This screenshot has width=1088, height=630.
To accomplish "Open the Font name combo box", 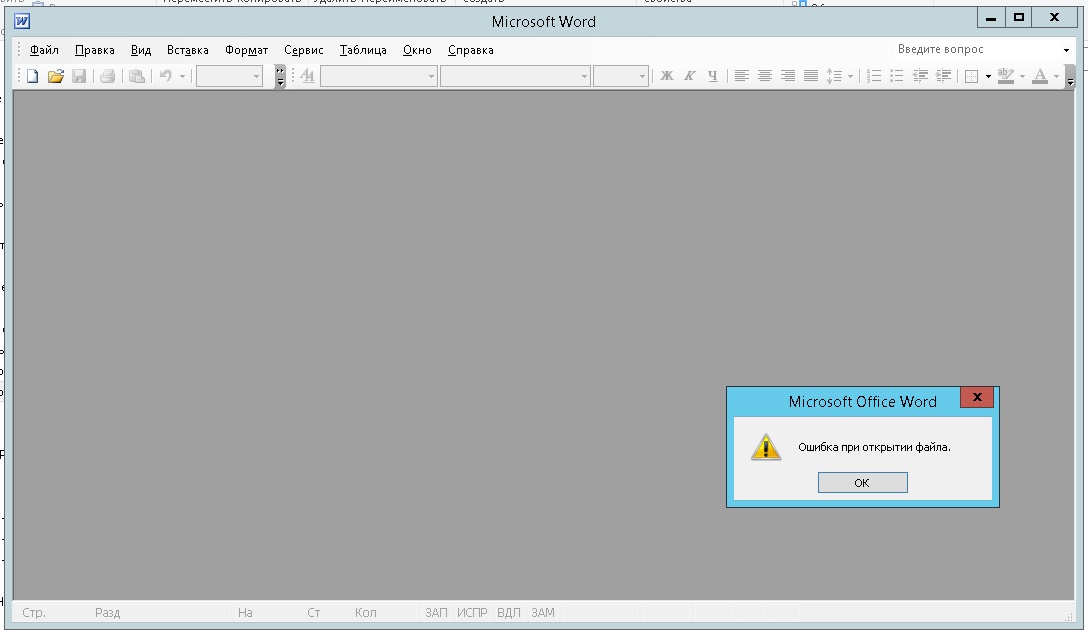I will pyautogui.click(x=516, y=76).
